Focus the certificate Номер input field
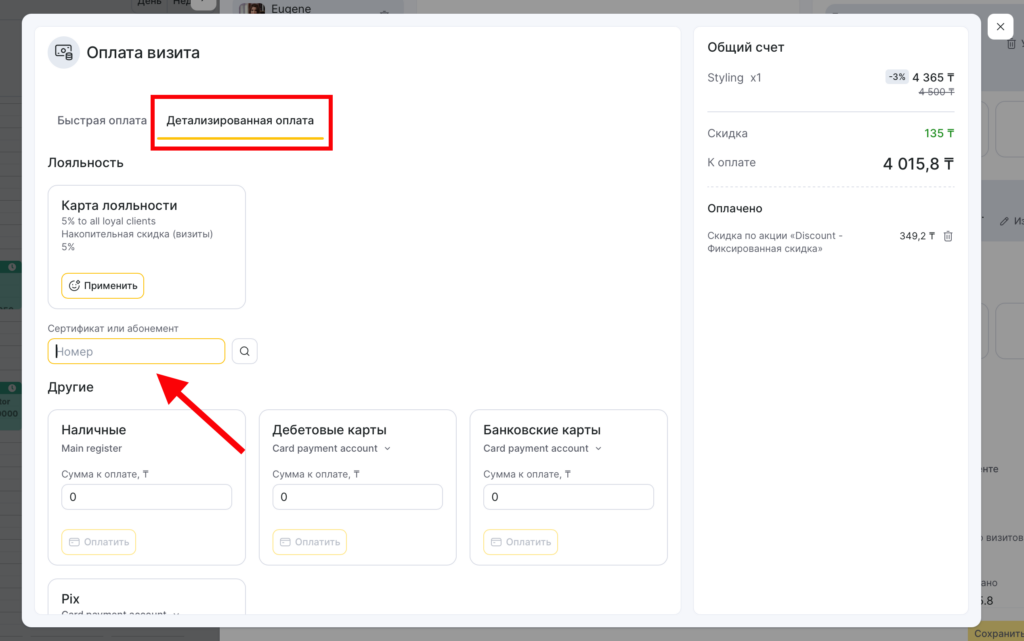The height and width of the screenshot is (641, 1024). pos(136,351)
